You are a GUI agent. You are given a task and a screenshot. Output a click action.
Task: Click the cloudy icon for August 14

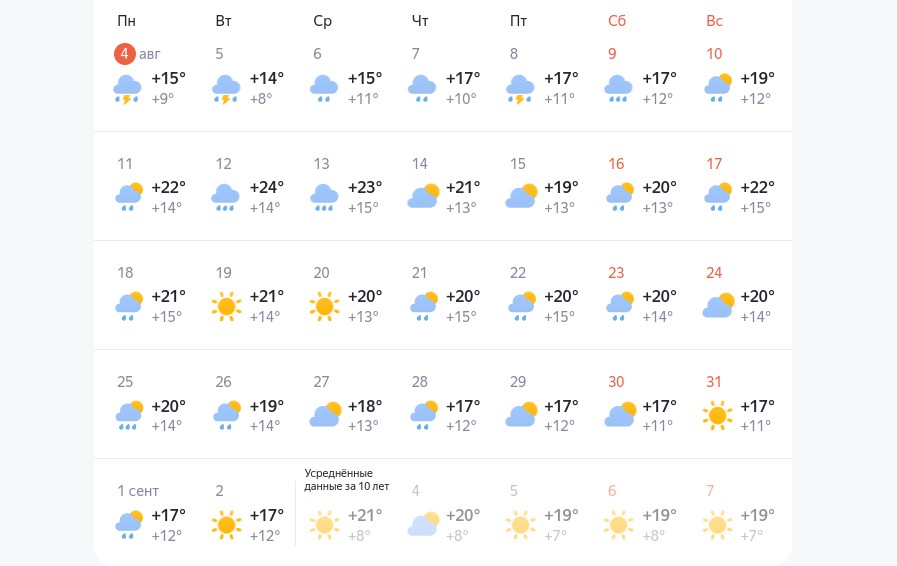point(423,197)
